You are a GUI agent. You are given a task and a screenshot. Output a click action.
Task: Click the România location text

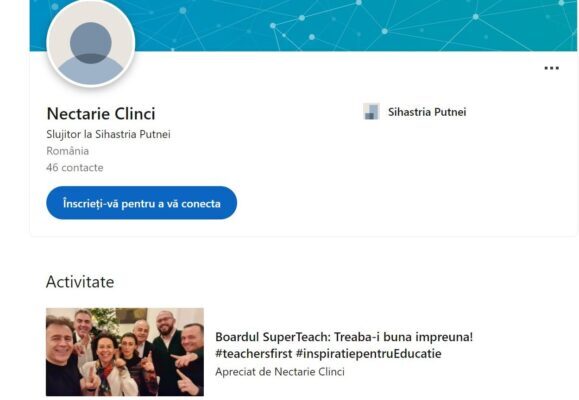pos(68,151)
